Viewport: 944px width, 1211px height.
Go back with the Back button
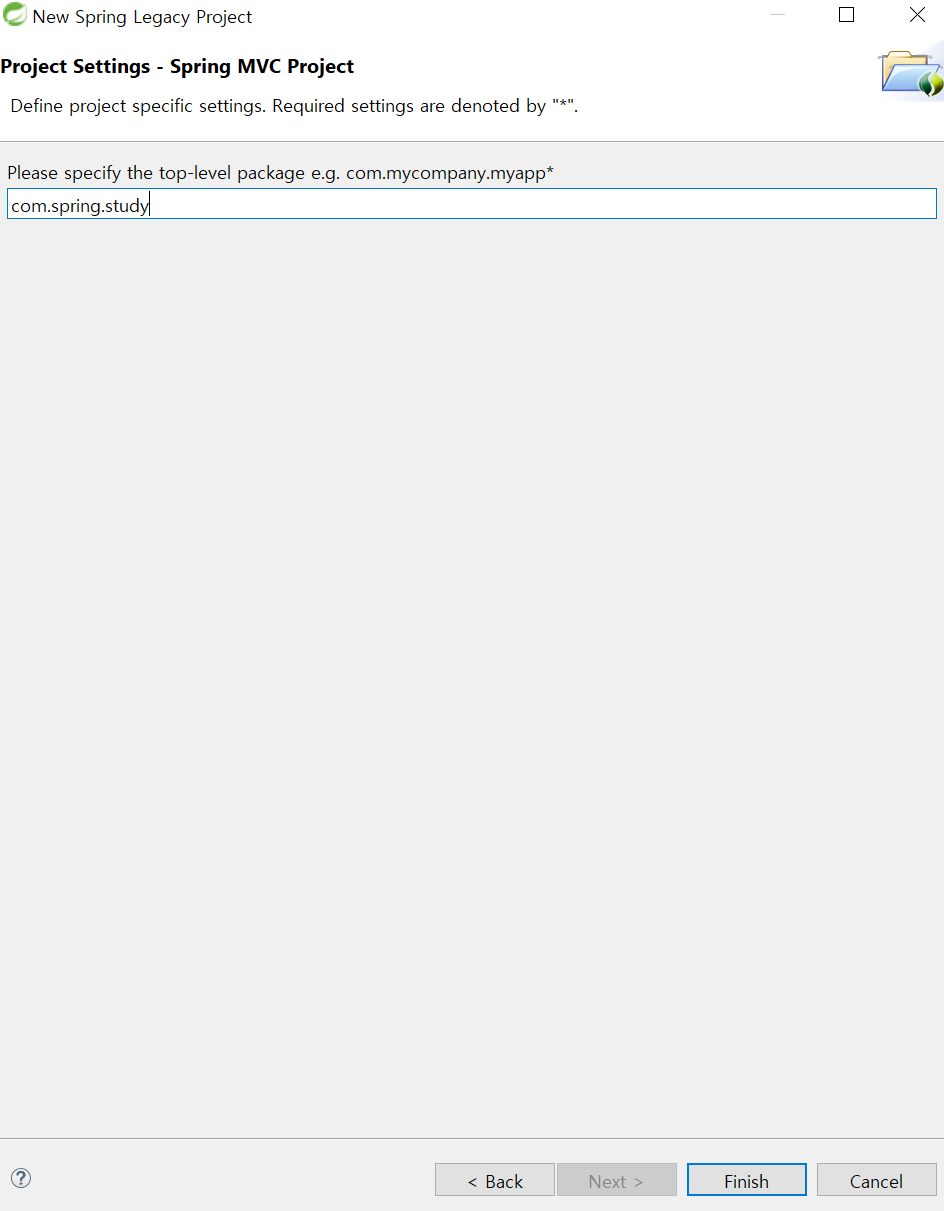coord(494,1180)
